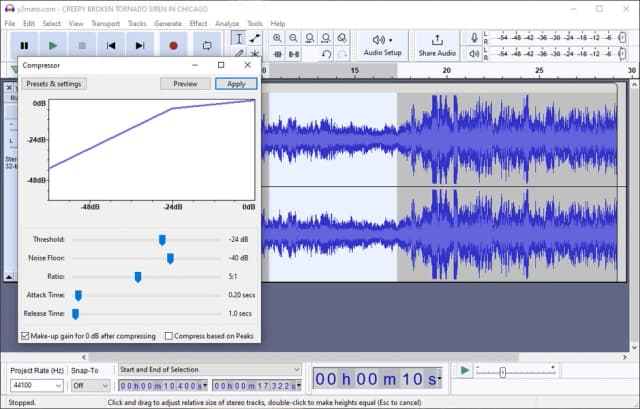Collapse the track using bottom-left arrow
The image size is (640, 409).
[x=9, y=277]
